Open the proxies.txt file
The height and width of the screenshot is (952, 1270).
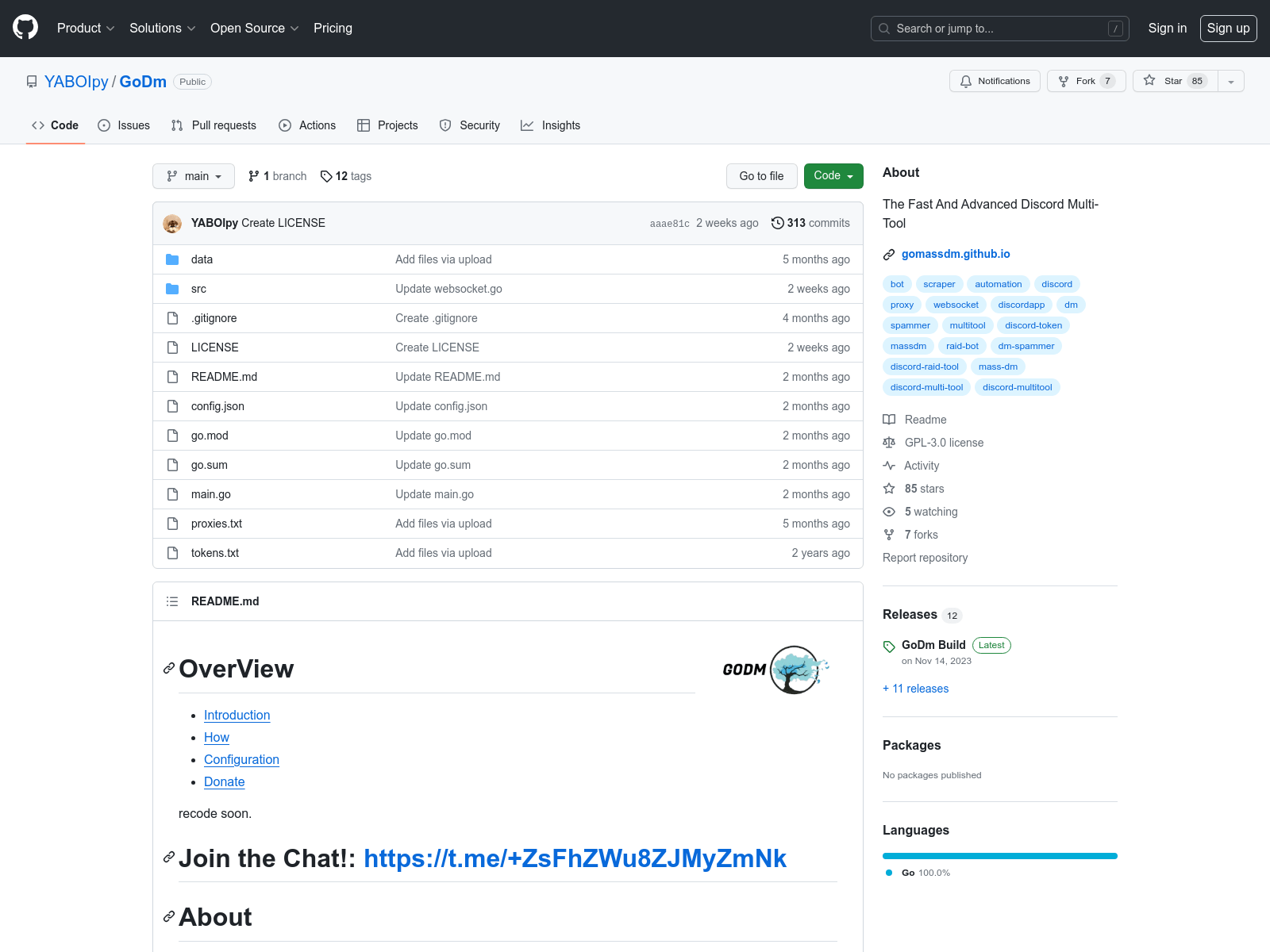click(217, 524)
